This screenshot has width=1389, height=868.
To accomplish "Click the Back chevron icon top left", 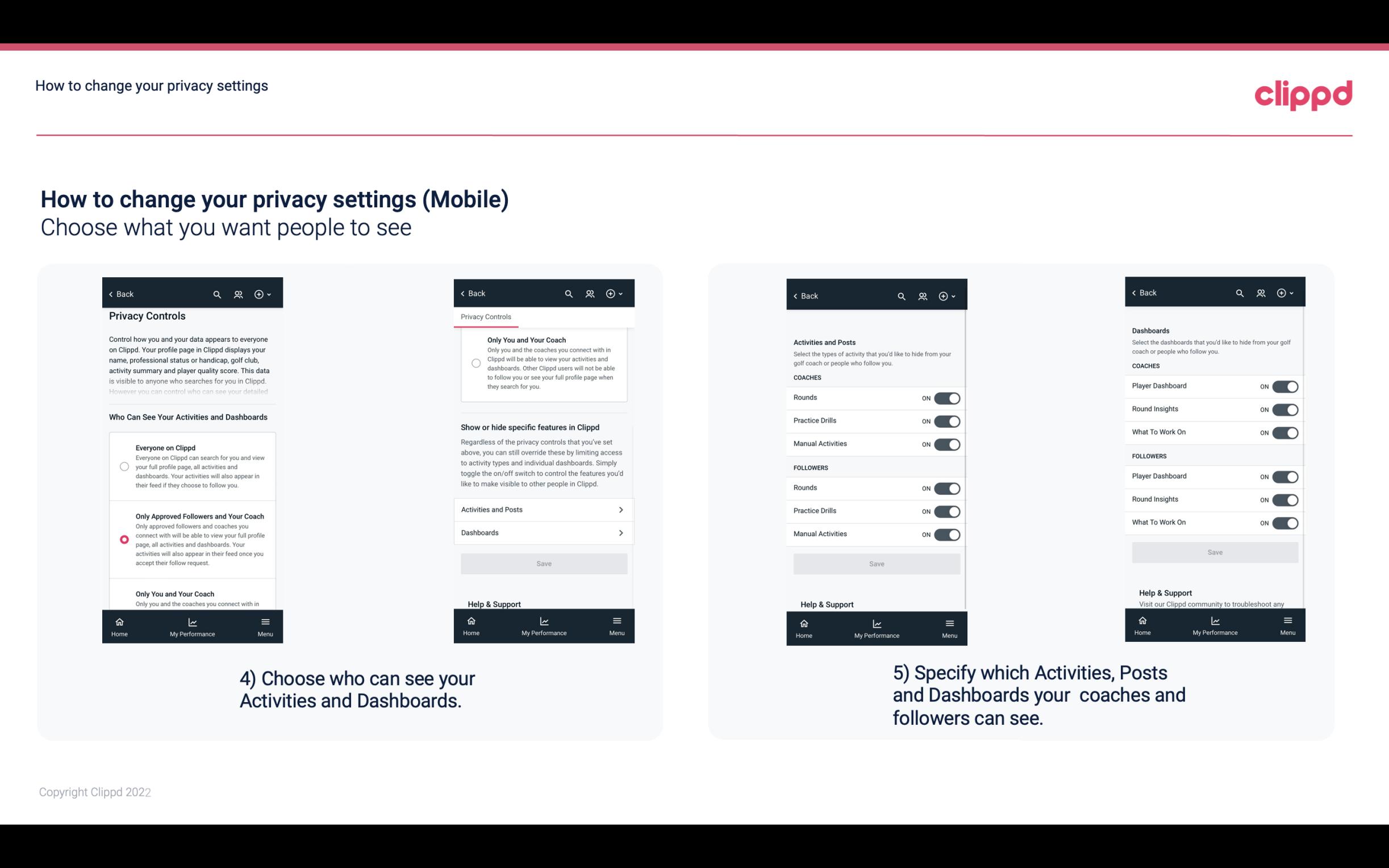I will pos(111,293).
